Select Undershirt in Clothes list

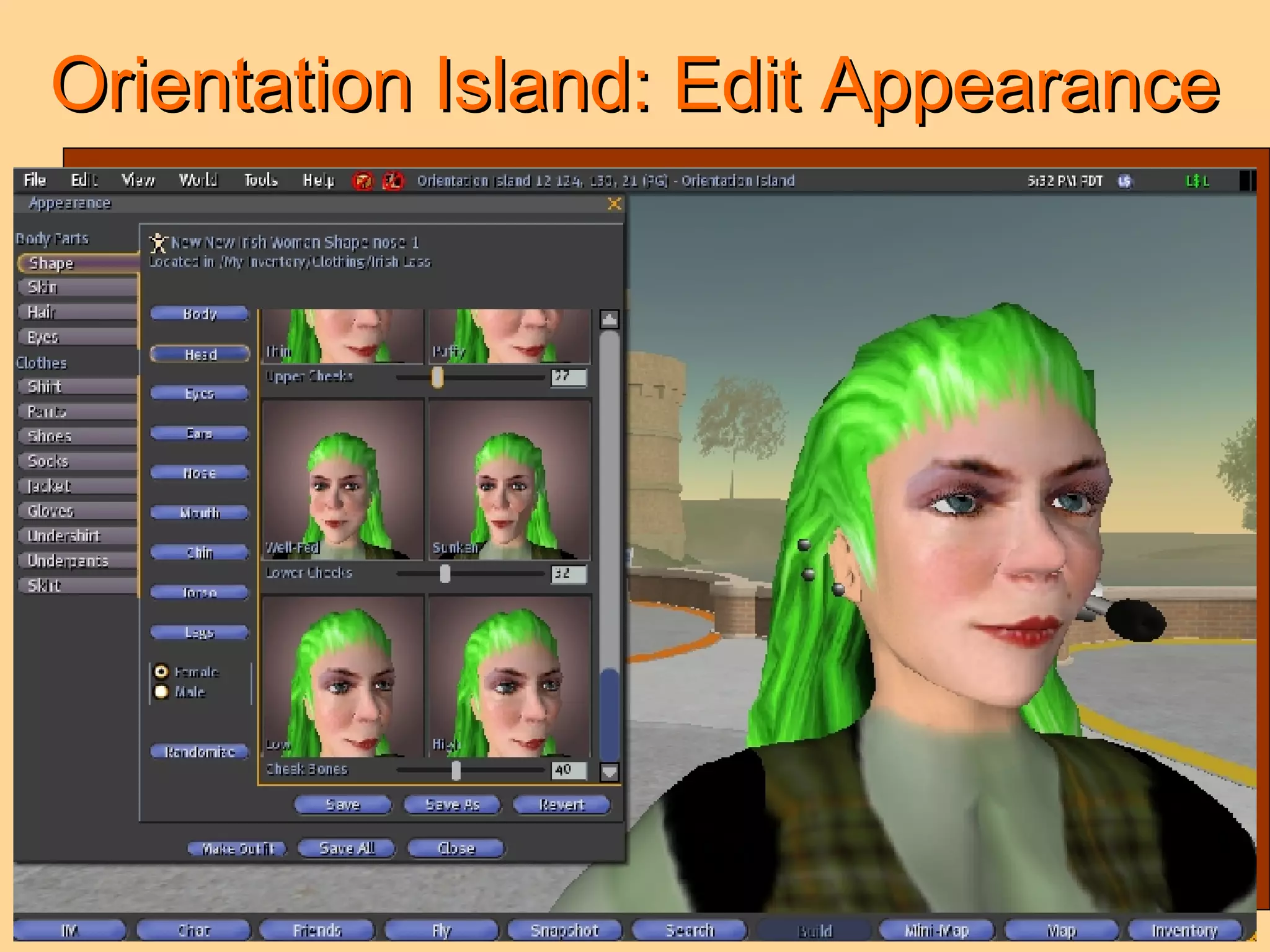78,535
